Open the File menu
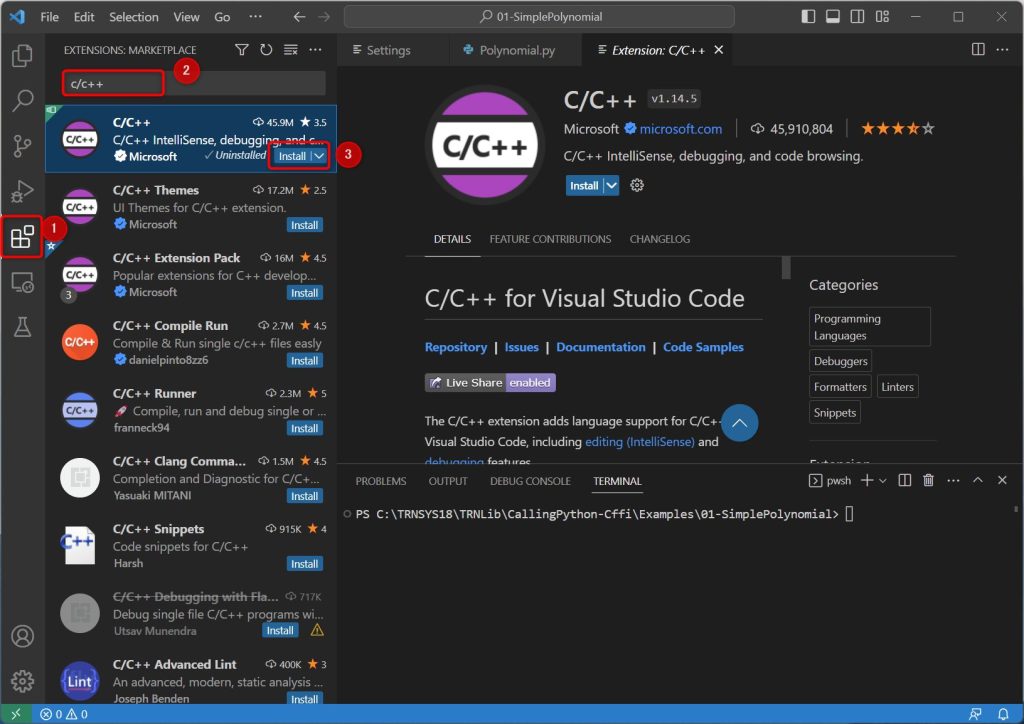 (x=50, y=17)
